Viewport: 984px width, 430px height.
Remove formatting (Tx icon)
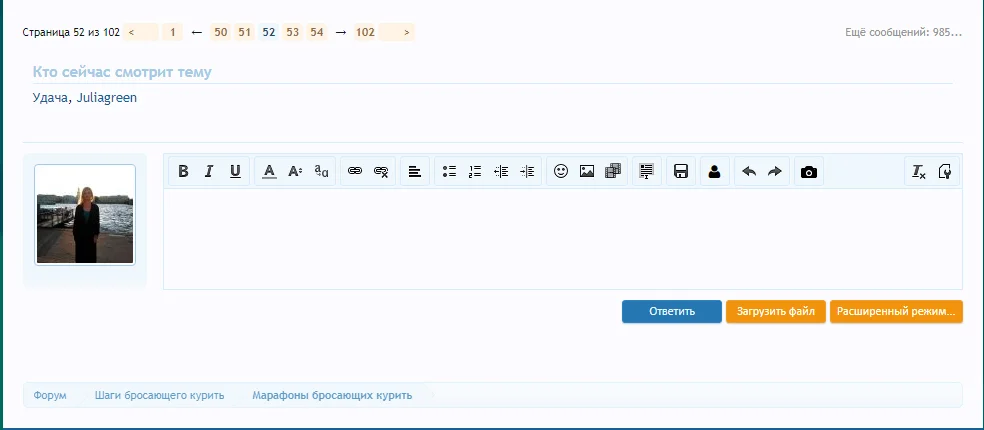[919, 171]
